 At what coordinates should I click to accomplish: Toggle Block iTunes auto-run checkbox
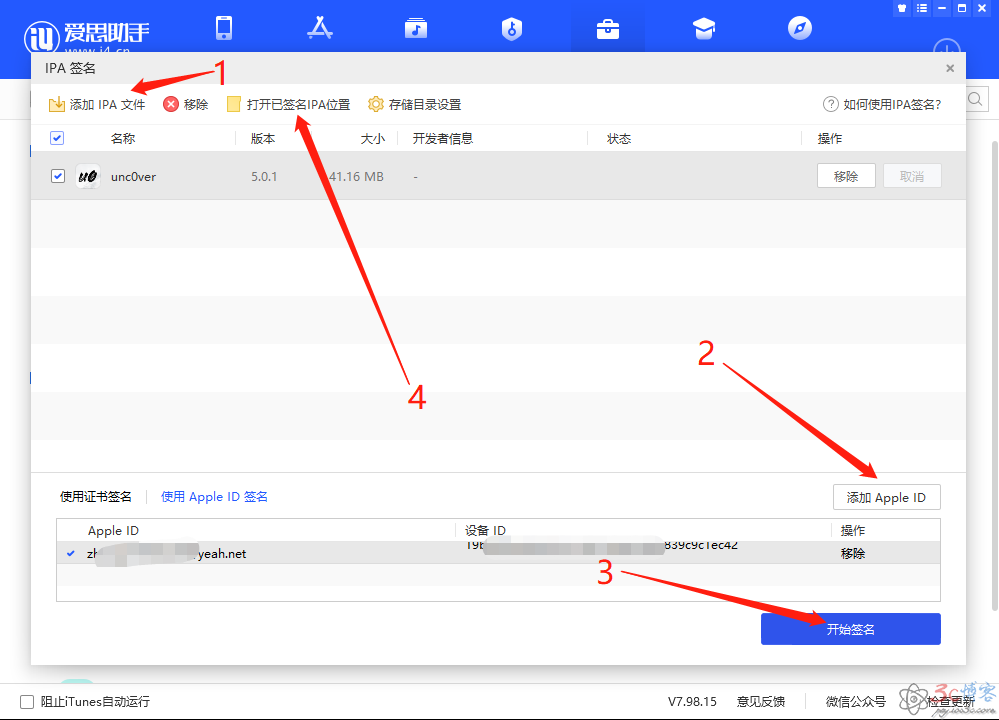[x=27, y=702]
